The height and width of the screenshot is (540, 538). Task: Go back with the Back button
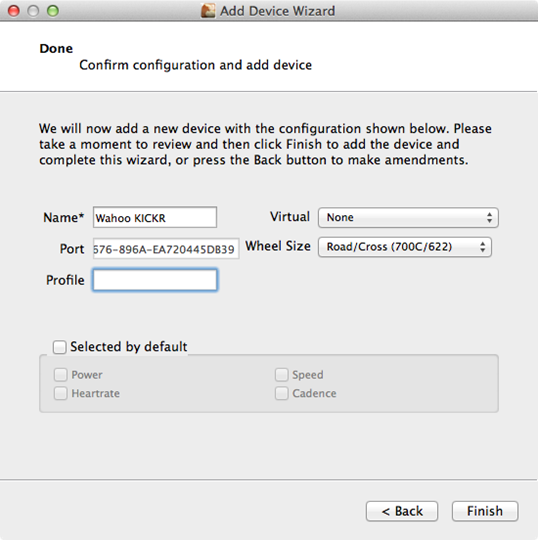(x=402, y=511)
